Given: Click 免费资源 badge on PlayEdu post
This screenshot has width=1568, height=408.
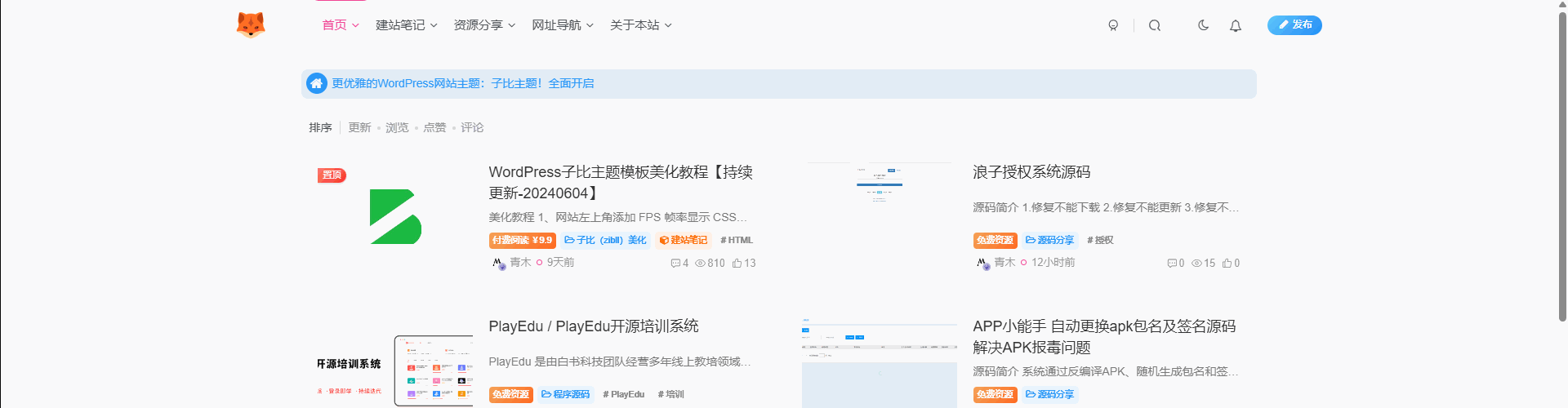Looking at the screenshot, I should pyautogui.click(x=511, y=394).
